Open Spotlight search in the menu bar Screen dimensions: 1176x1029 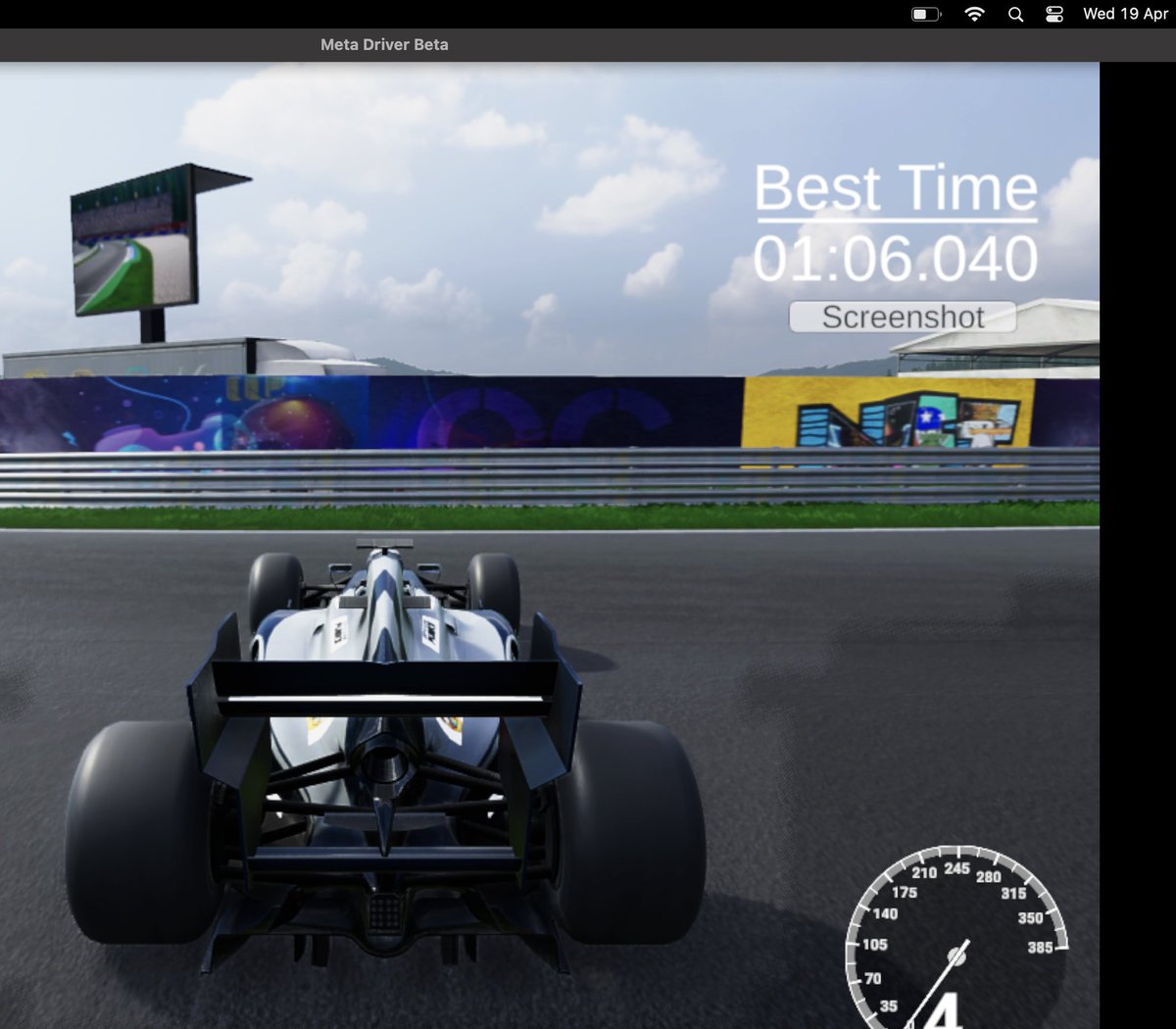[1015, 14]
